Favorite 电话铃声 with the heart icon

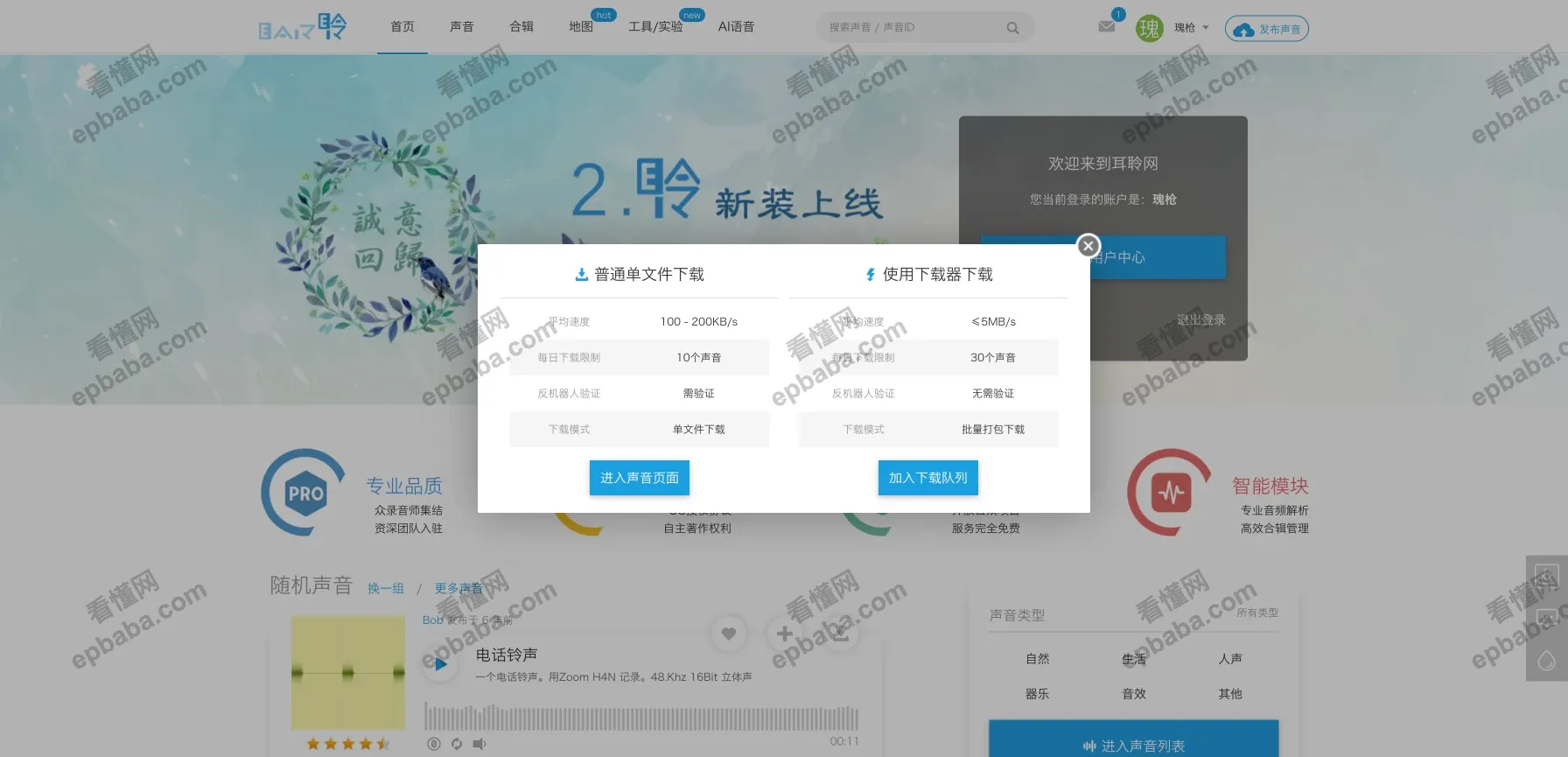728,633
